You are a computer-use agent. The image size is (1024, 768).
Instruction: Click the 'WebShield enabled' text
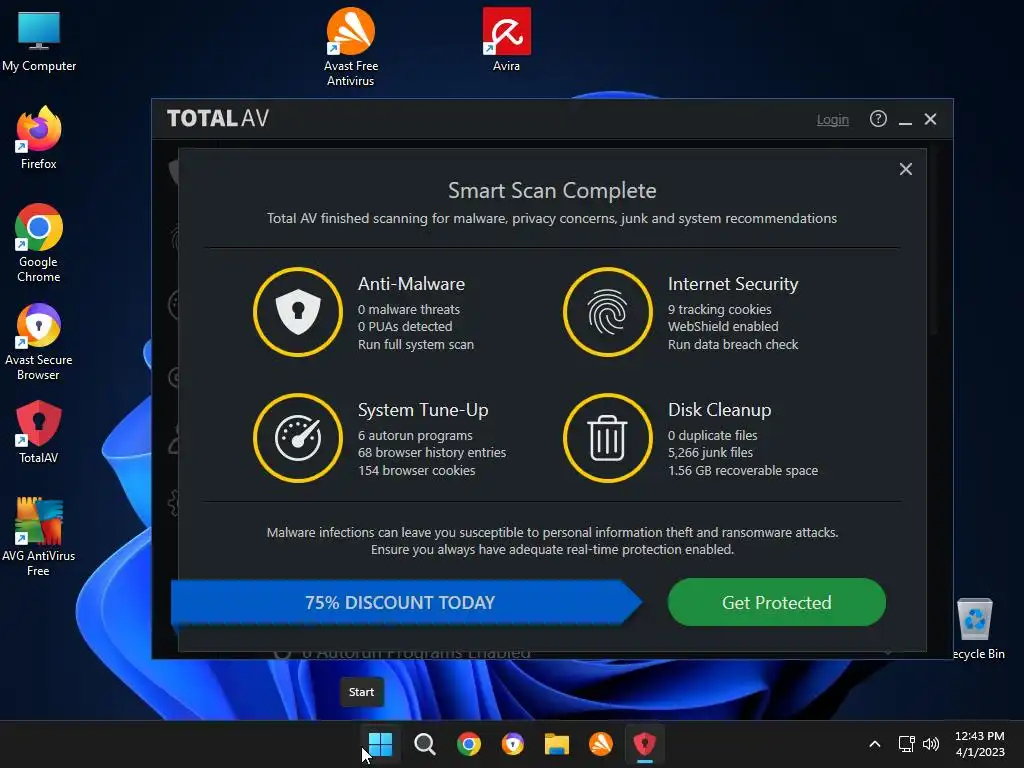click(723, 327)
